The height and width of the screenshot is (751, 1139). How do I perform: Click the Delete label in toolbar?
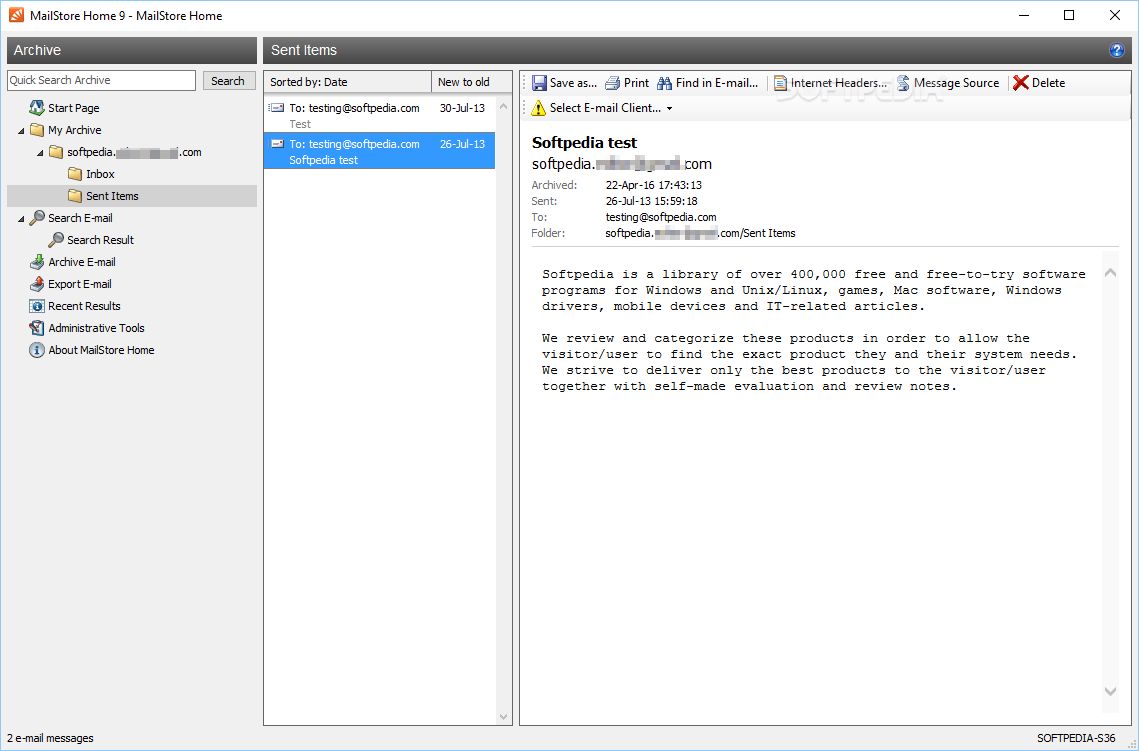click(x=1048, y=83)
